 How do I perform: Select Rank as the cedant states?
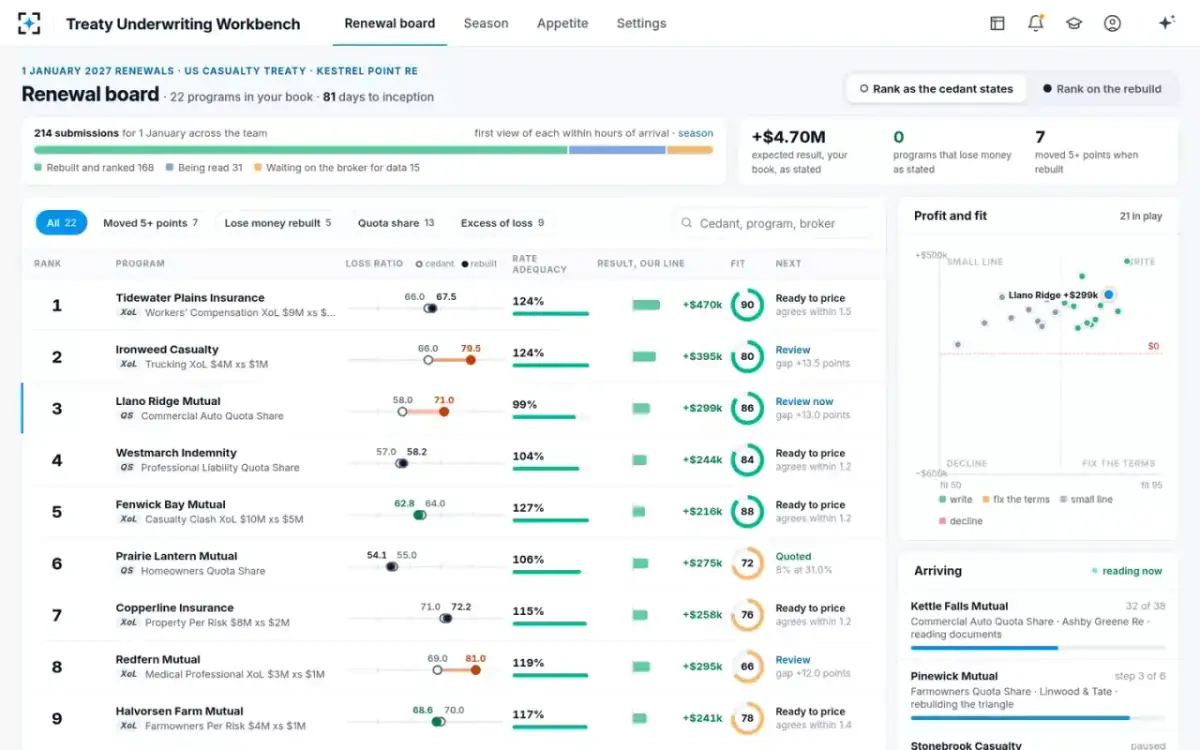tap(936, 89)
